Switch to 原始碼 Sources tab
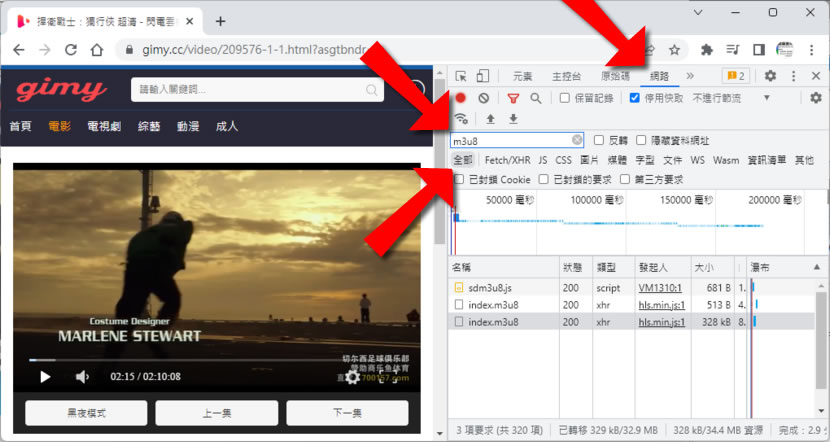 [x=616, y=76]
